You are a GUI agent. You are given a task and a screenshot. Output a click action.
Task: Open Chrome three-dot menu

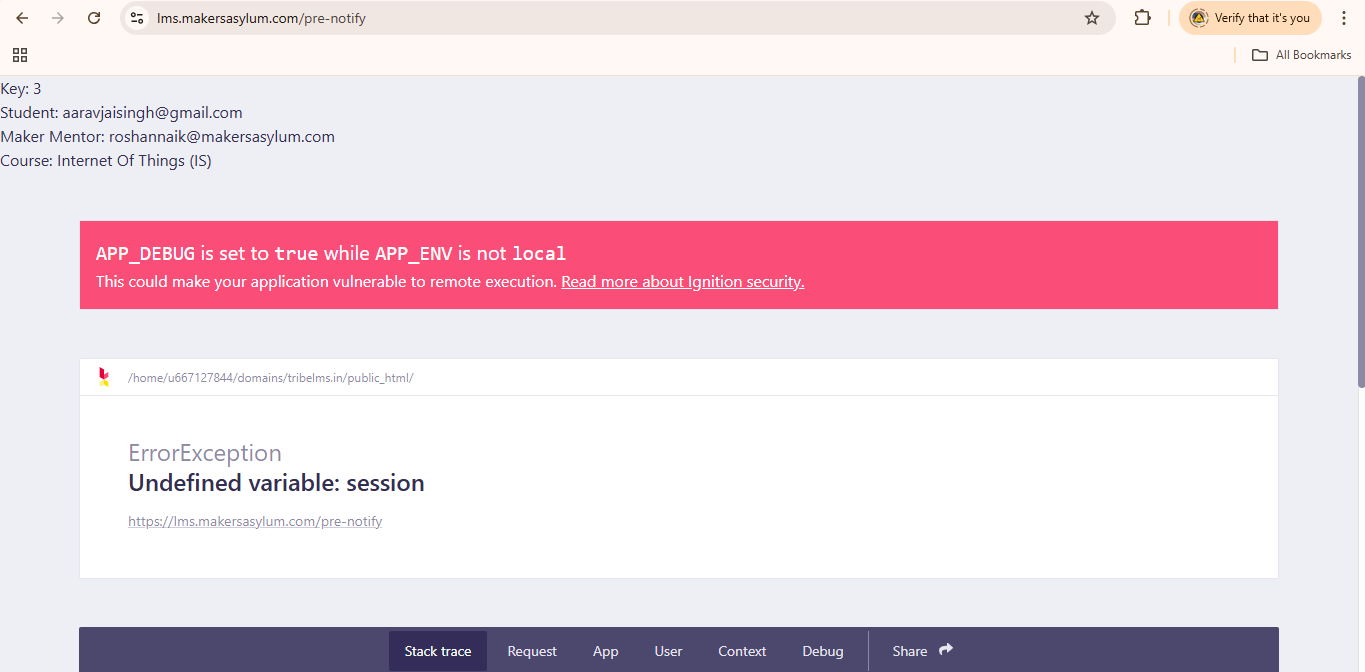click(1344, 18)
